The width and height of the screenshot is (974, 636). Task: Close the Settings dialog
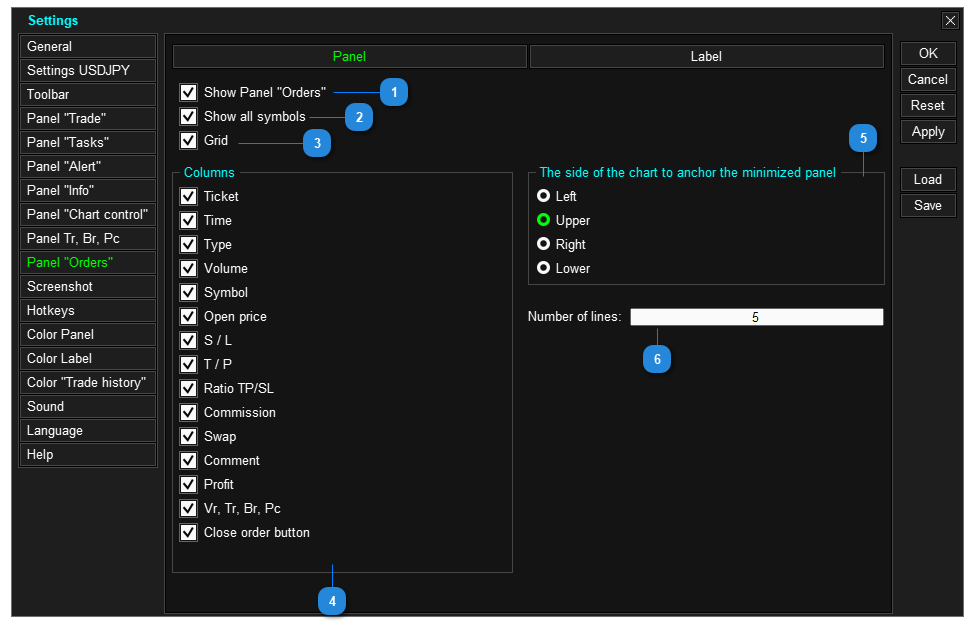950,20
